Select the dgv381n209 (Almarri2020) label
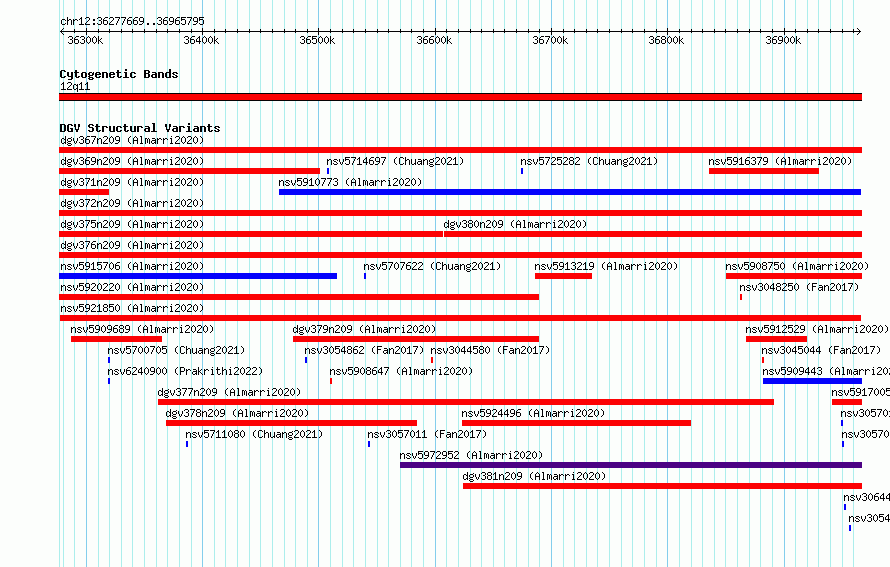890x567 pixels. (x=534, y=476)
